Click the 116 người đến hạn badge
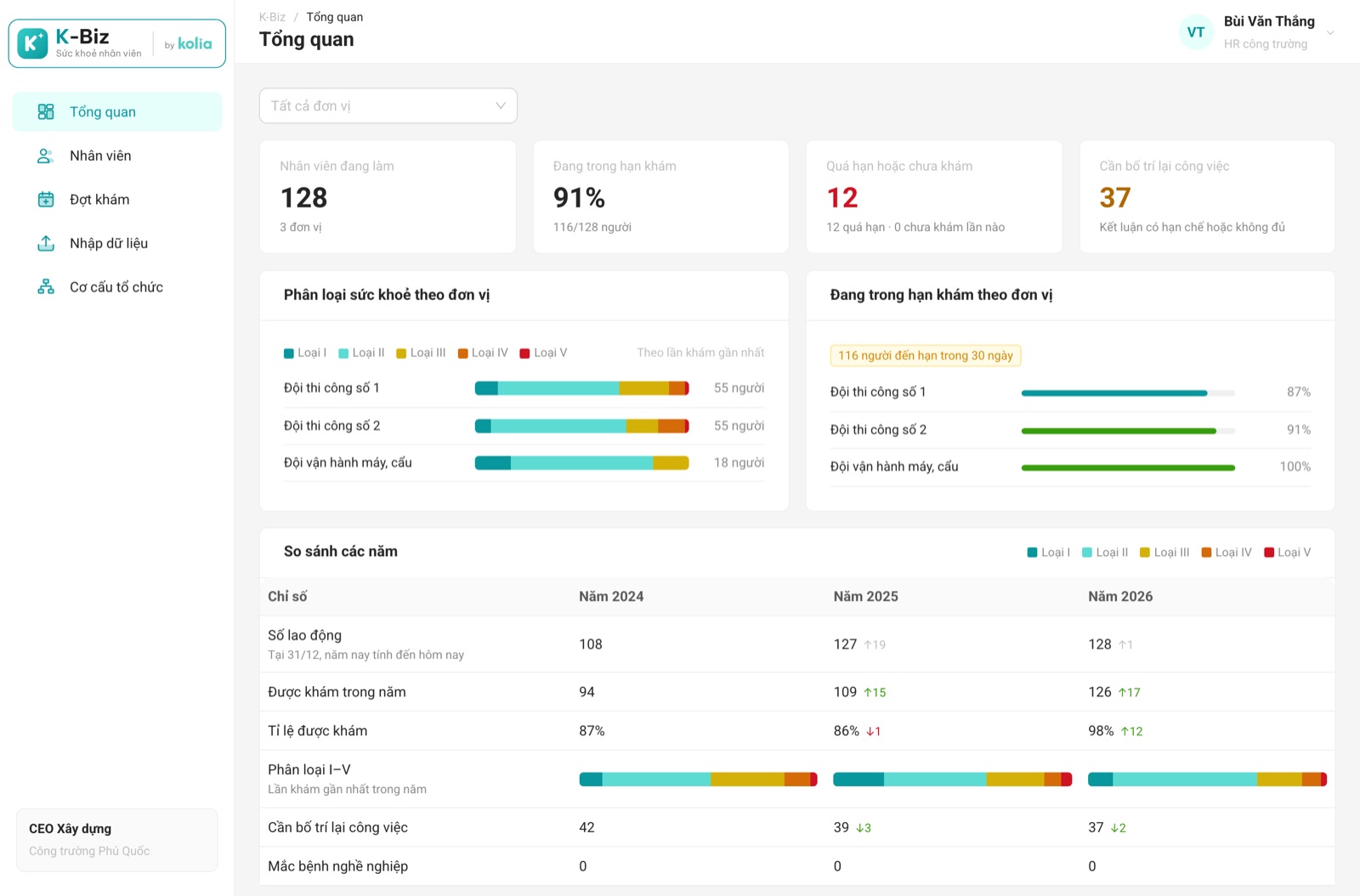 pos(926,355)
